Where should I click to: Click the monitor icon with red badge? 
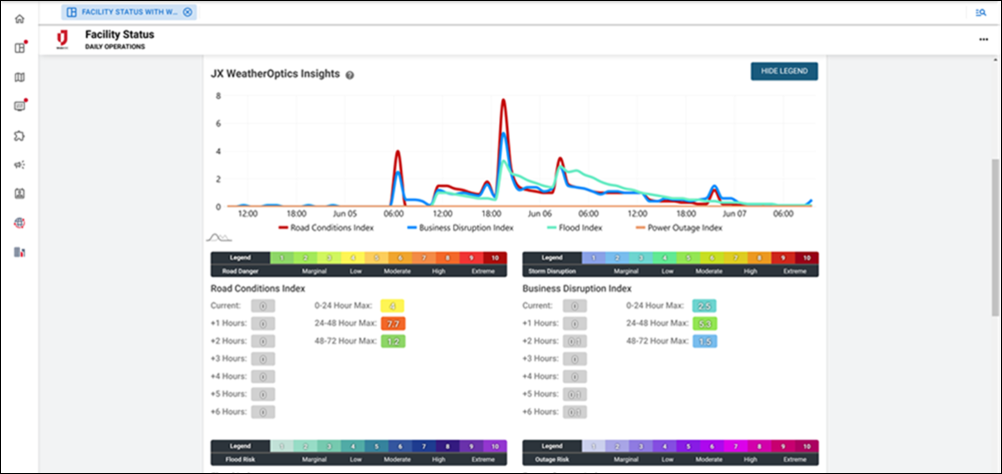[x=19, y=106]
